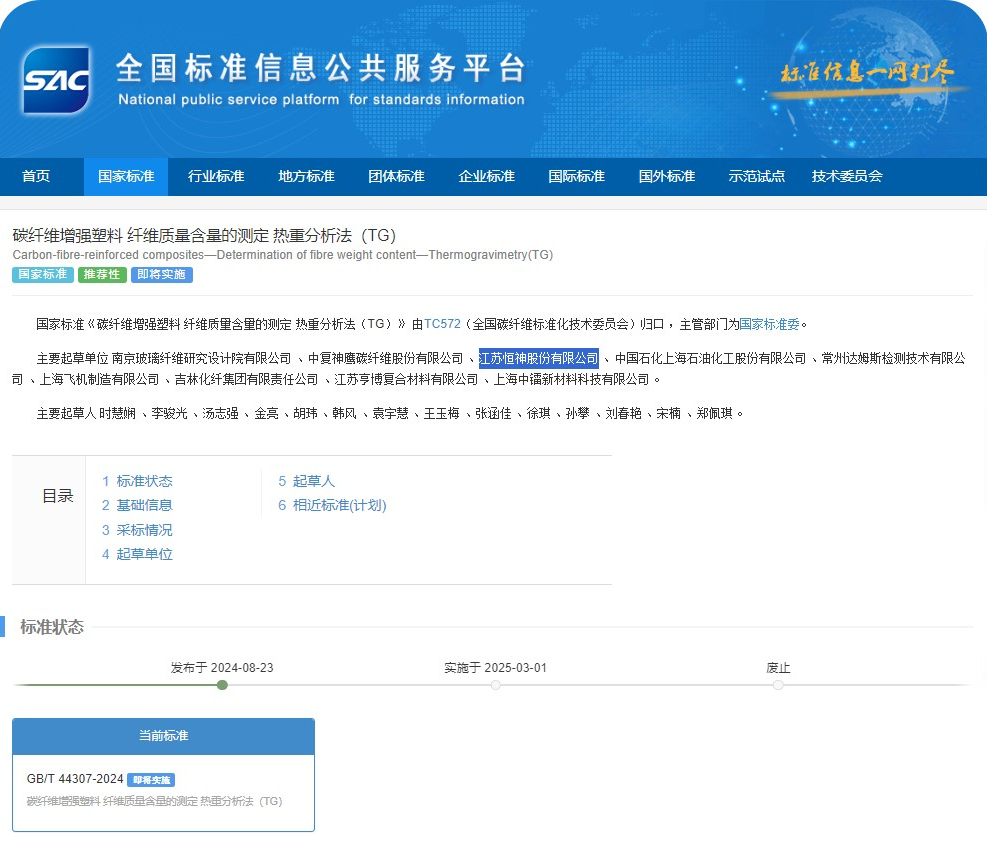Click the highlighted 江苏恒神股份有限公司 text
Viewport: 987px width, 849px height.
coord(539,357)
